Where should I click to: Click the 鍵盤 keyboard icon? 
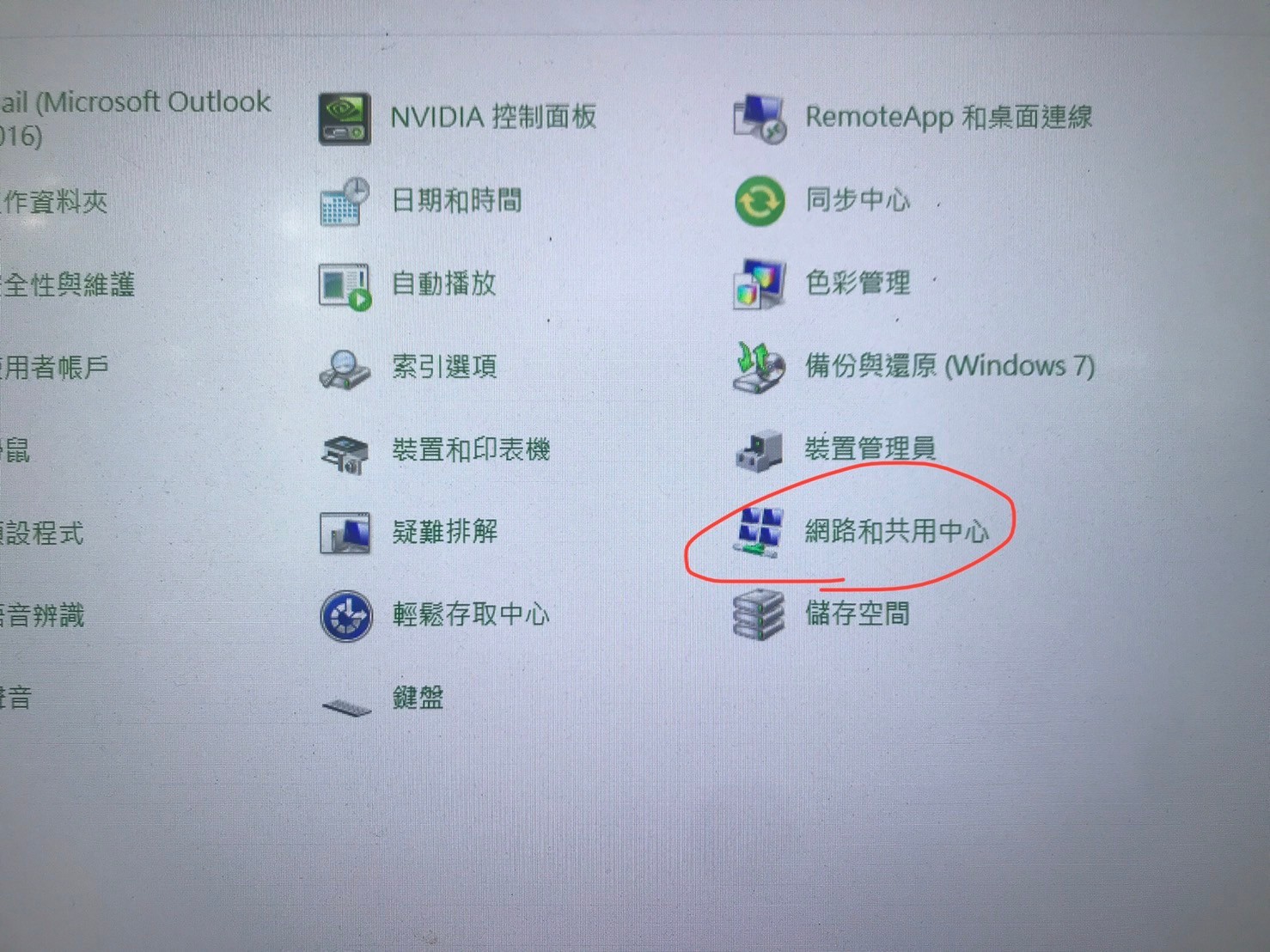pos(346,706)
